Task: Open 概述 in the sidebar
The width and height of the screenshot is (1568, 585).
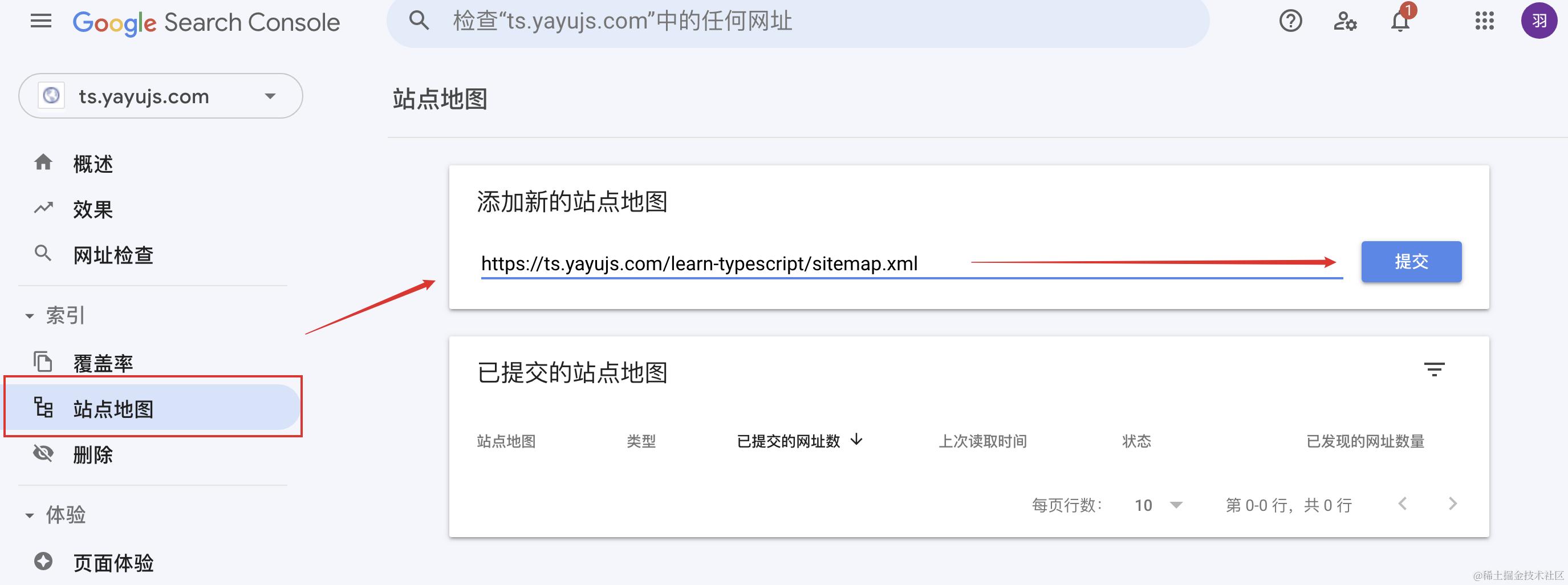Action: coord(93,164)
